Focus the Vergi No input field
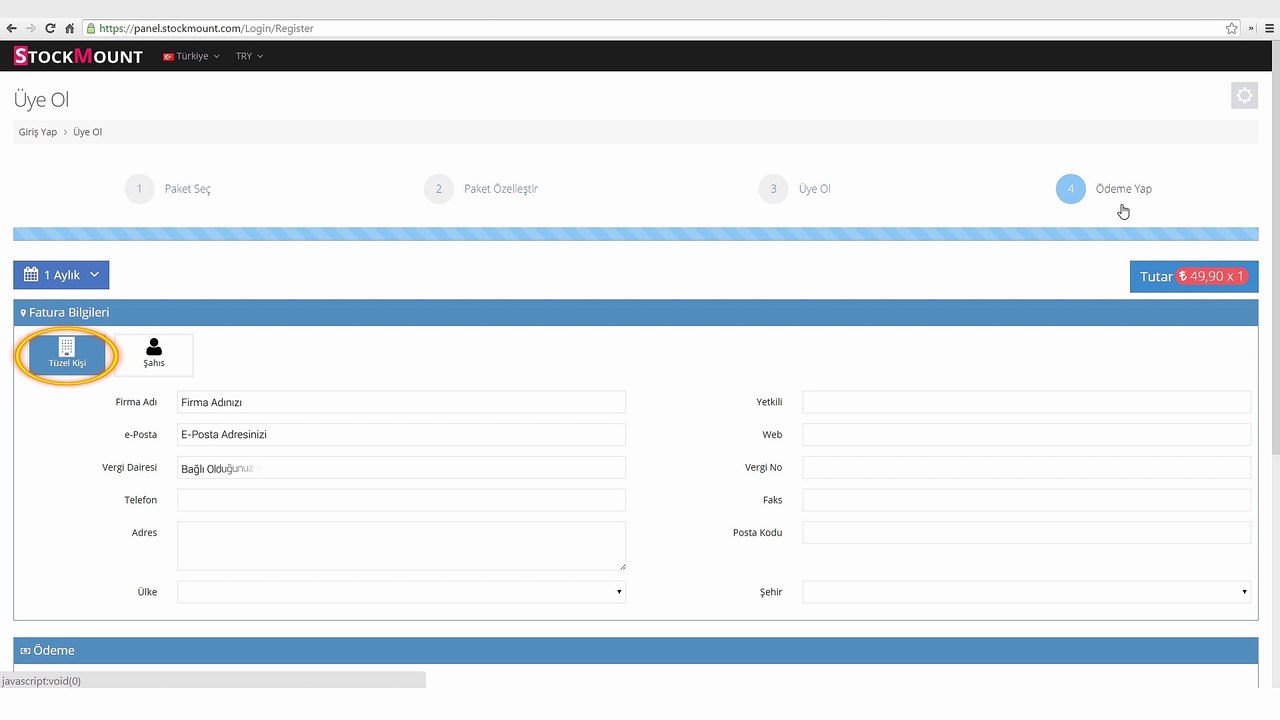 [1026, 467]
